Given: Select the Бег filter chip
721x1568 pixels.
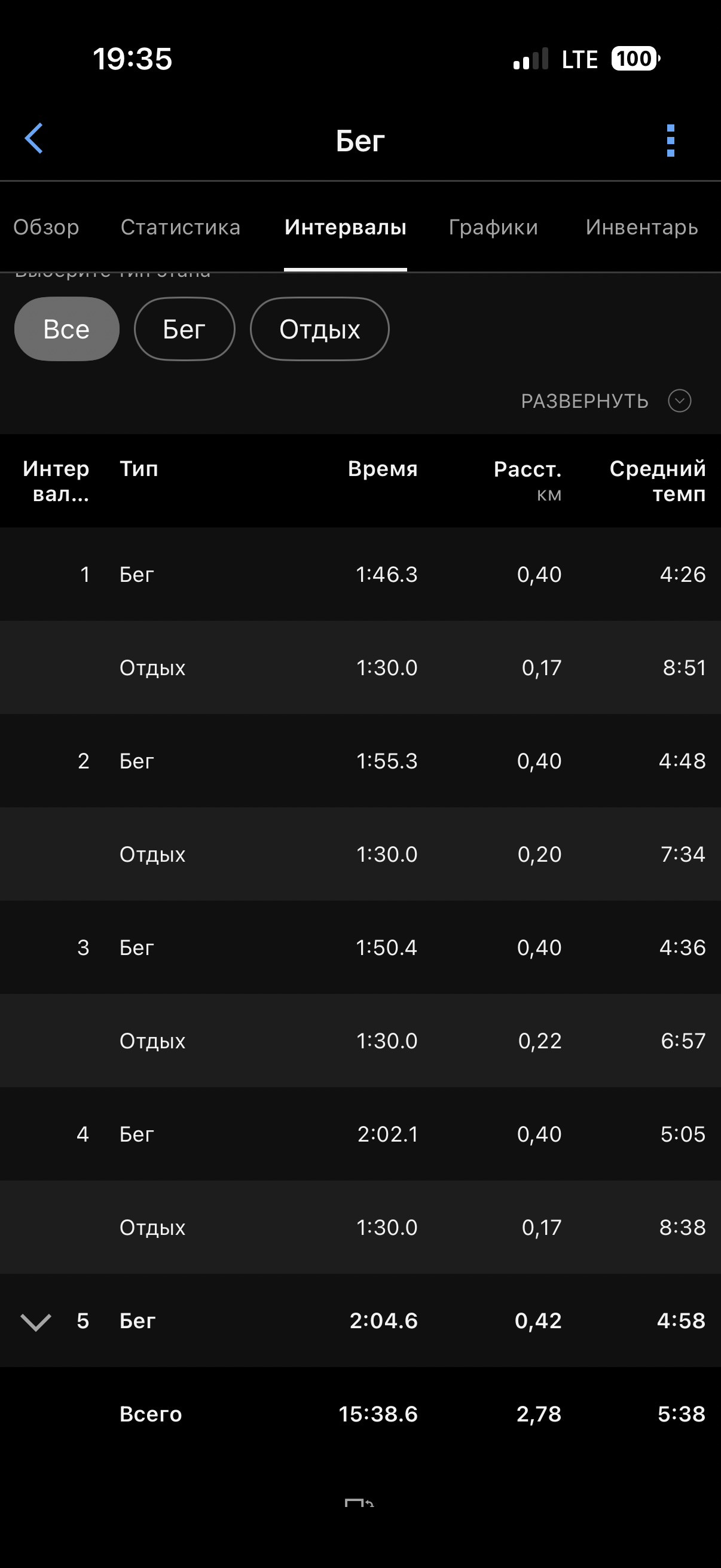Looking at the screenshot, I should coord(184,329).
